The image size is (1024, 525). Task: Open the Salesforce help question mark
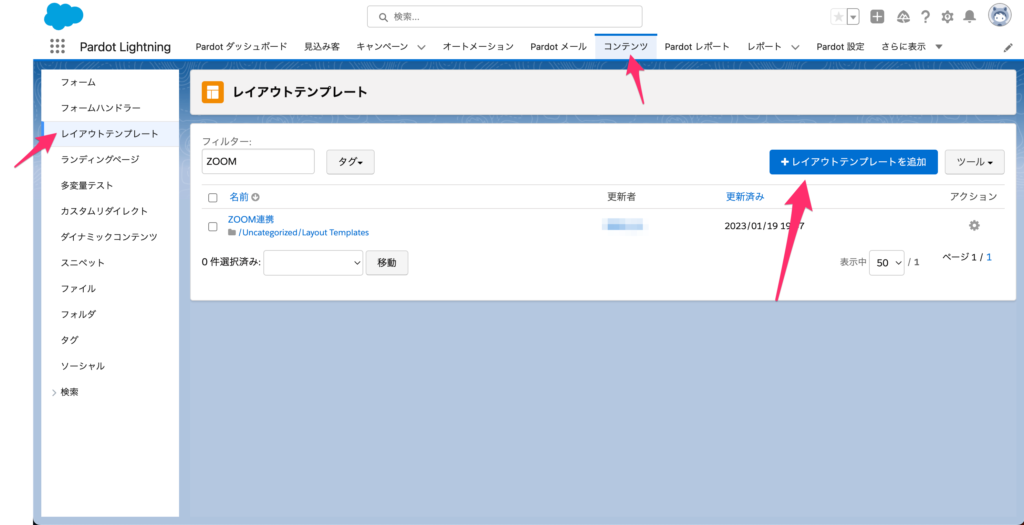pyautogui.click(x=925, y=17)
